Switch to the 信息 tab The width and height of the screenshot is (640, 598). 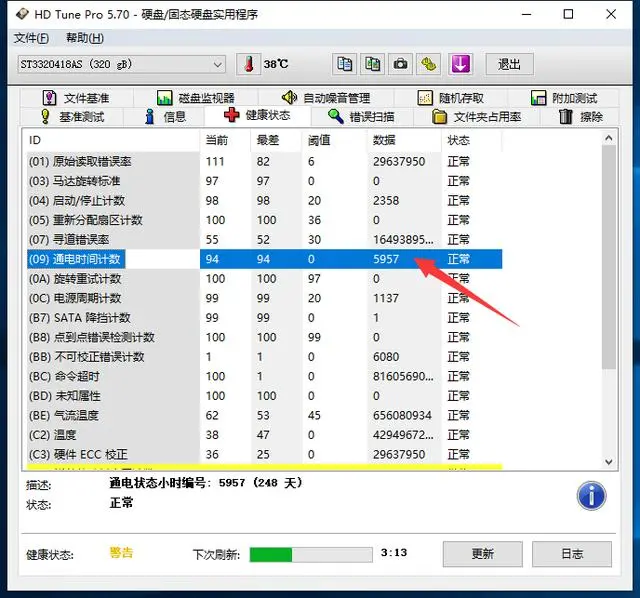click(164, 117)
